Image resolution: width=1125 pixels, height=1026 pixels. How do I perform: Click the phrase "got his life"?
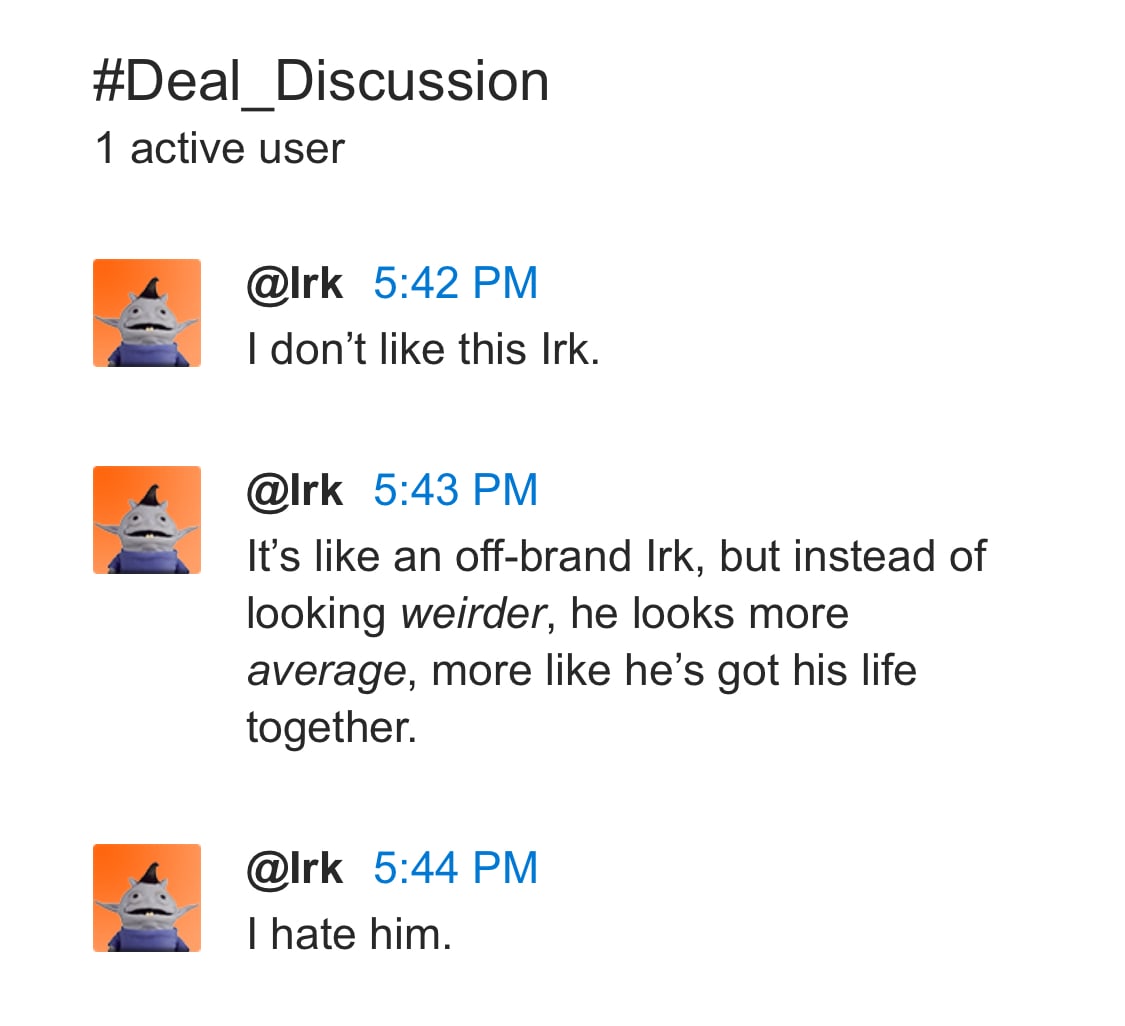point(816,671)
